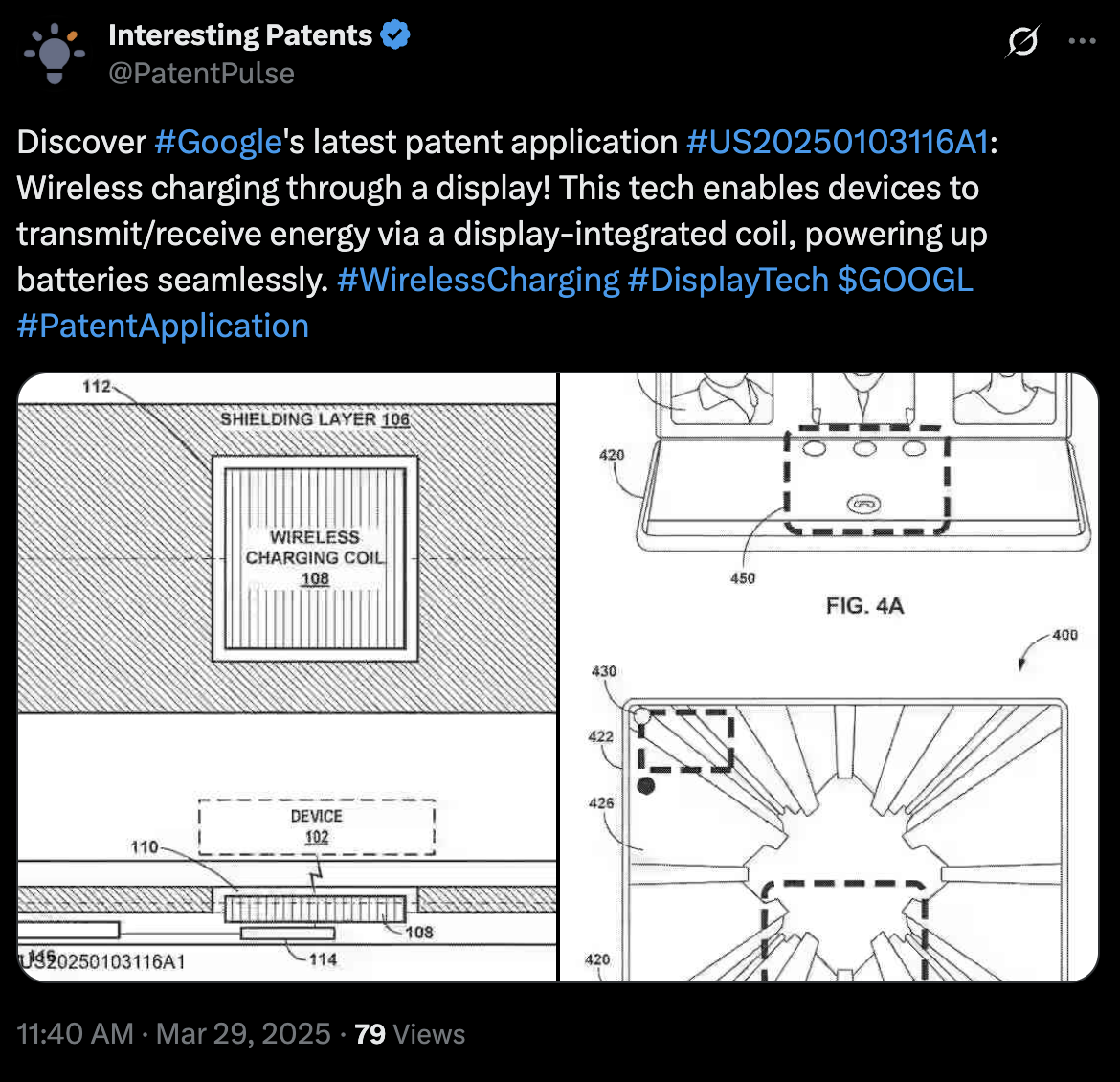Viewport: 1120px width, 1082px height.
Task: Click the lightbulb profile avatar
Action: [x=55, y=54]
